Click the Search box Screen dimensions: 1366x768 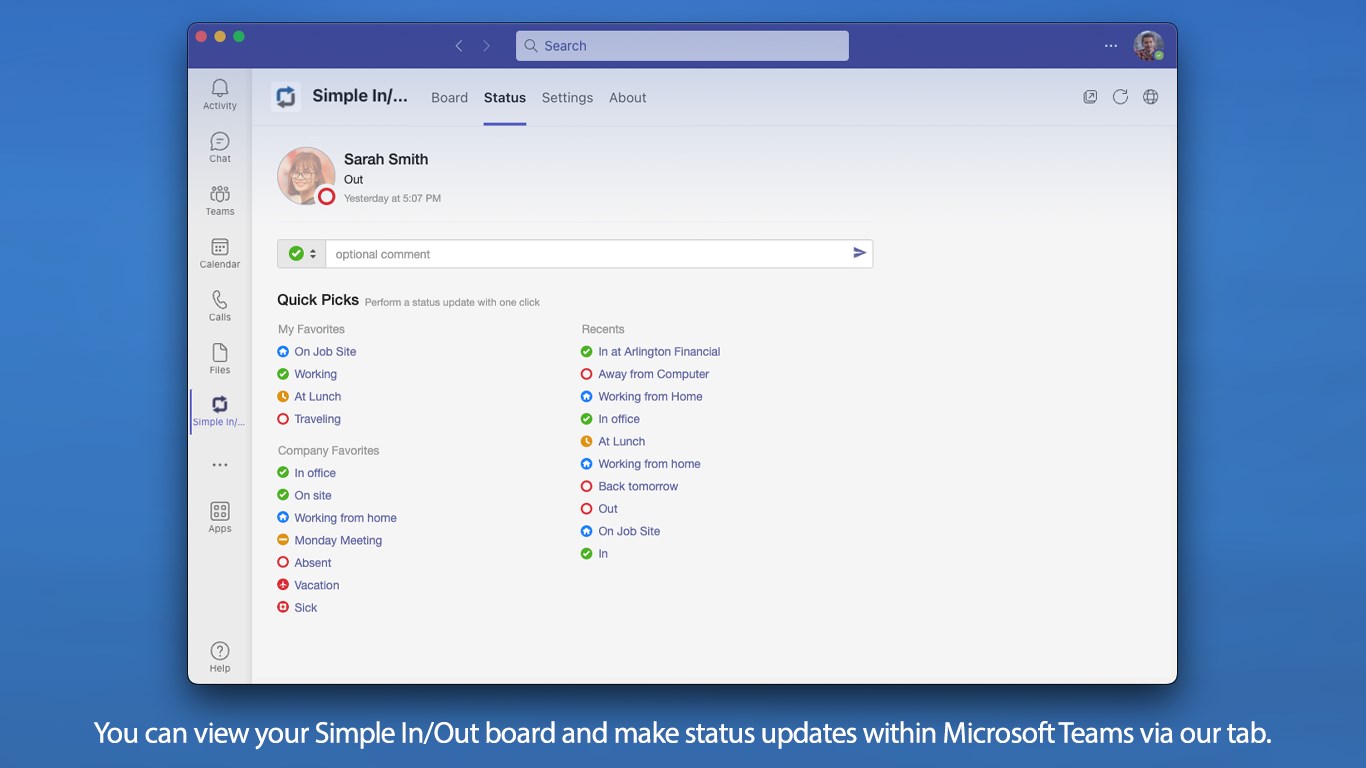682,46
